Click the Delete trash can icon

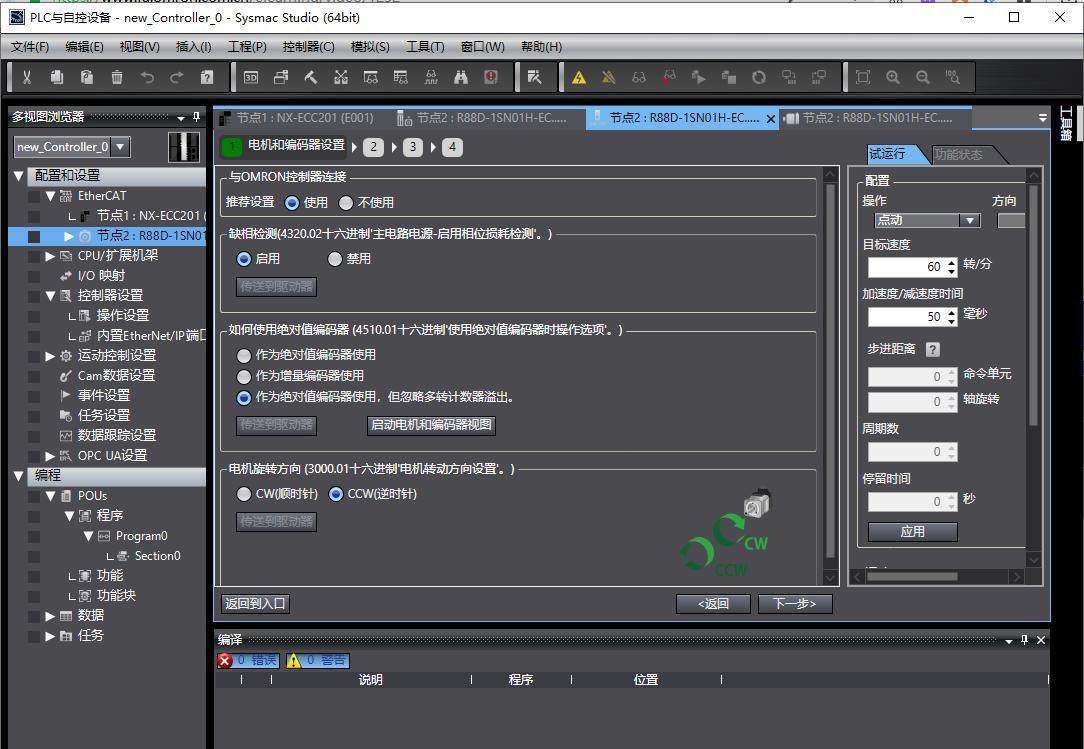117,77
